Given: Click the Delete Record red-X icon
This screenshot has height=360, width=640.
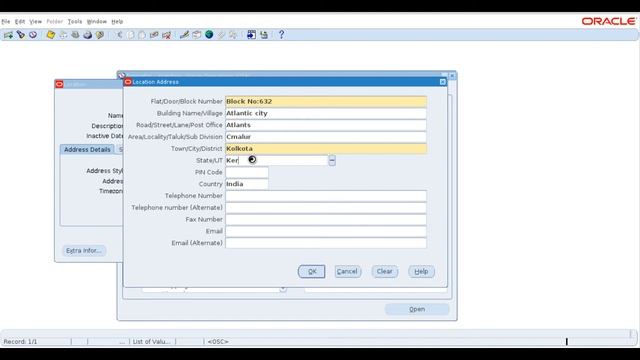Looking at the screenshot, I should (x=167, y=35).
